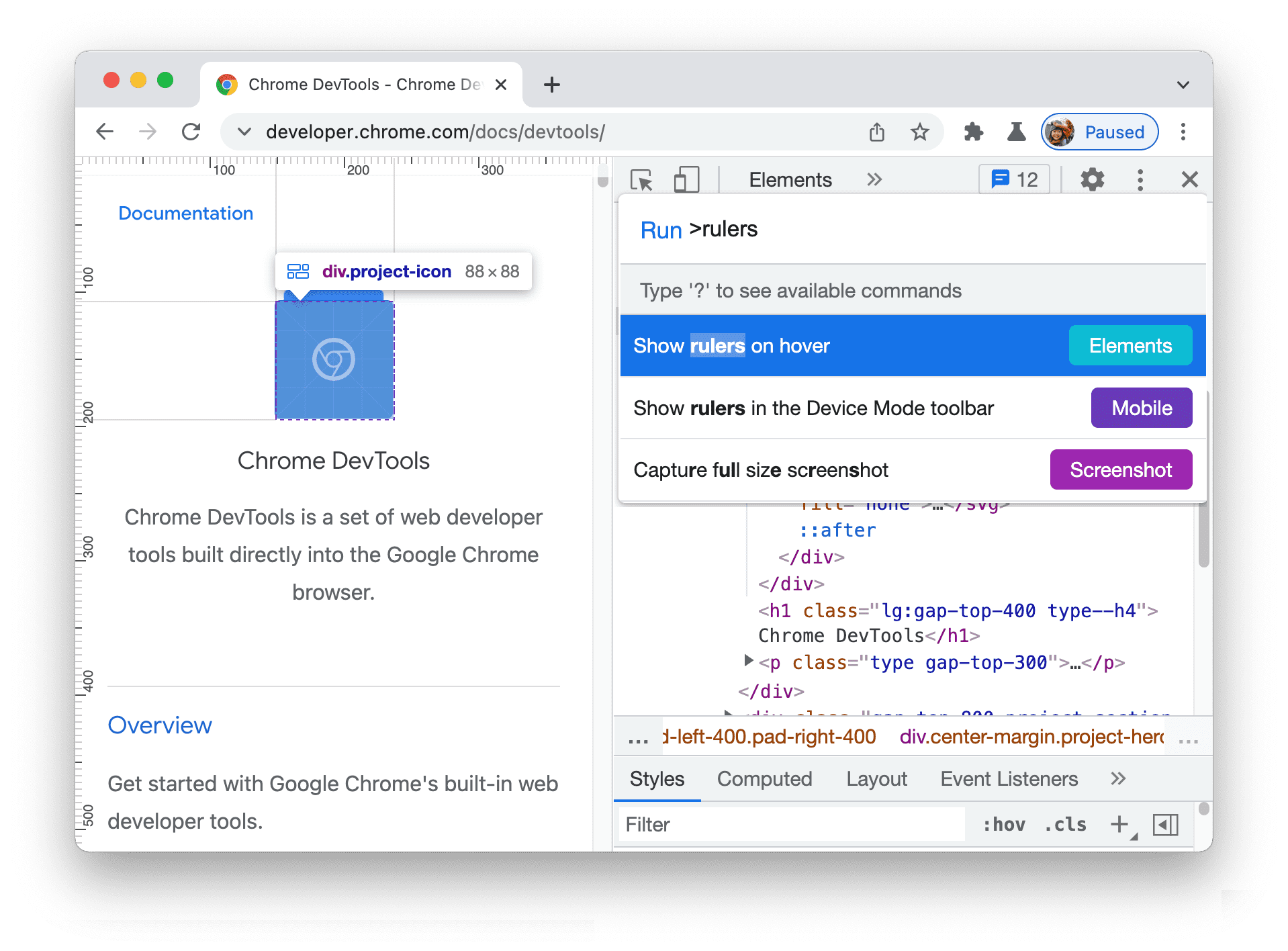The width and height of the screenshot is (1288, 951).
Task: Bookmark the page via star icon
Action: click(920, 132)
